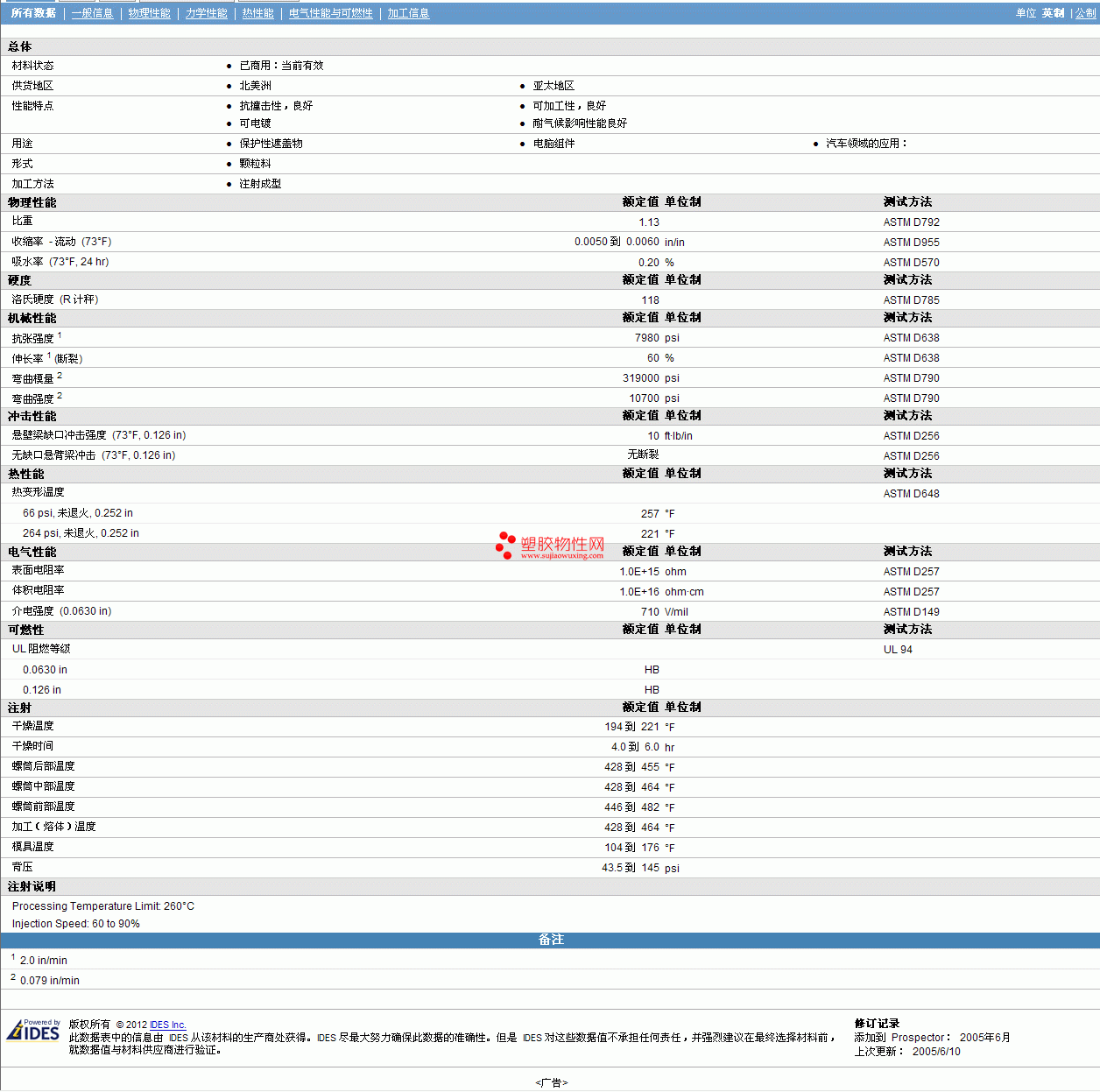Open the IDES Inc. copyright link

(x=167, y=1025)
